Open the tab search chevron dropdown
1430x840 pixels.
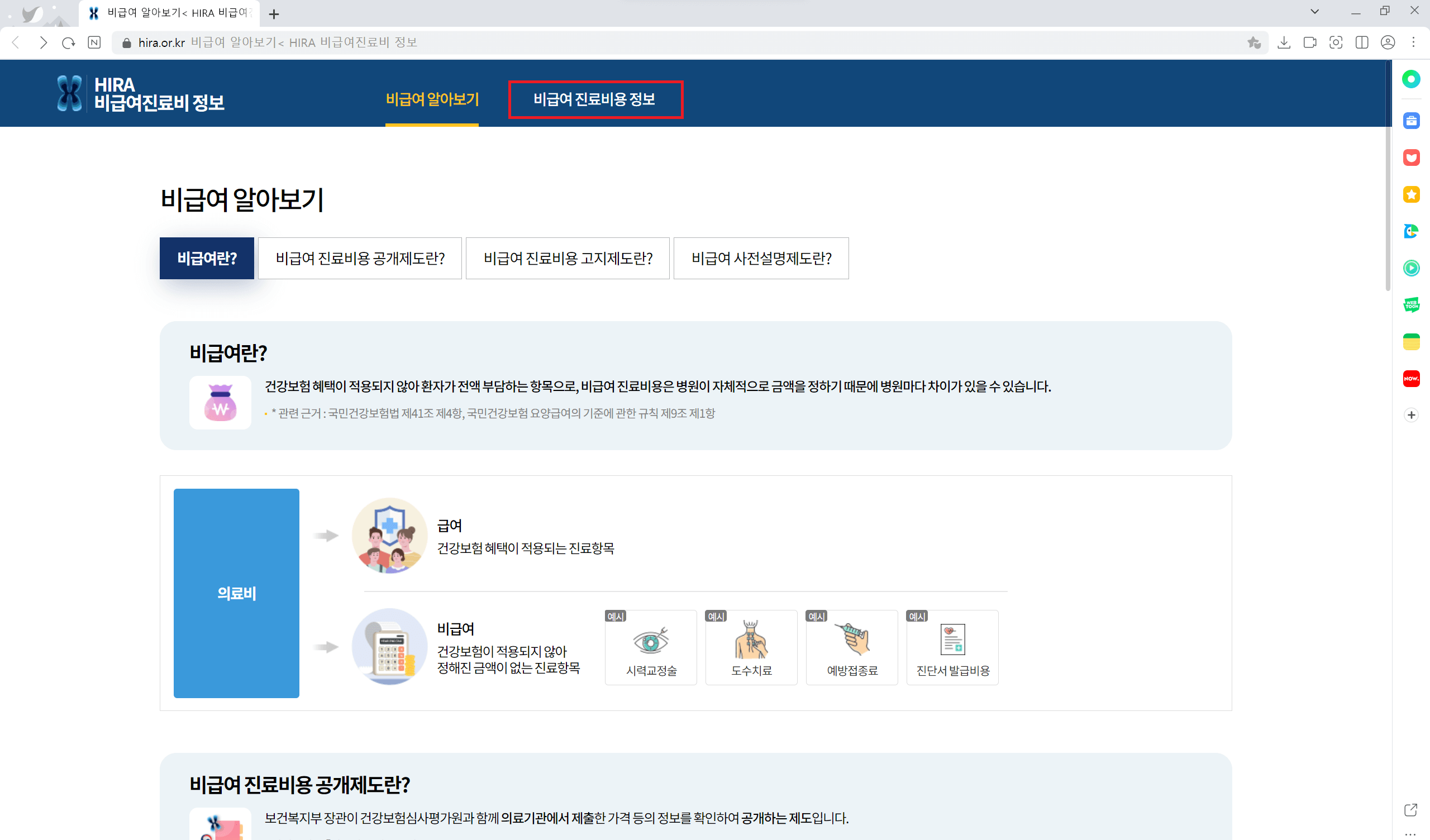pos(1314,11)
